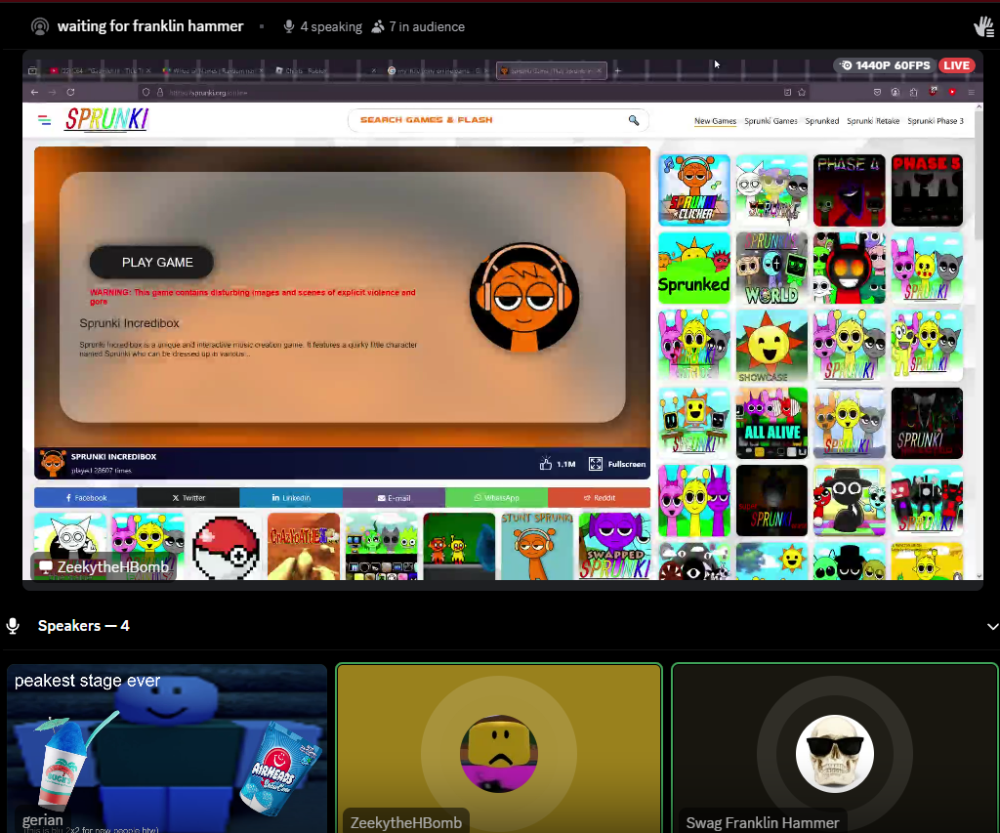
Task: Open the Sprunki Phase 3 menu item
Action: click(x=936, y=121)
